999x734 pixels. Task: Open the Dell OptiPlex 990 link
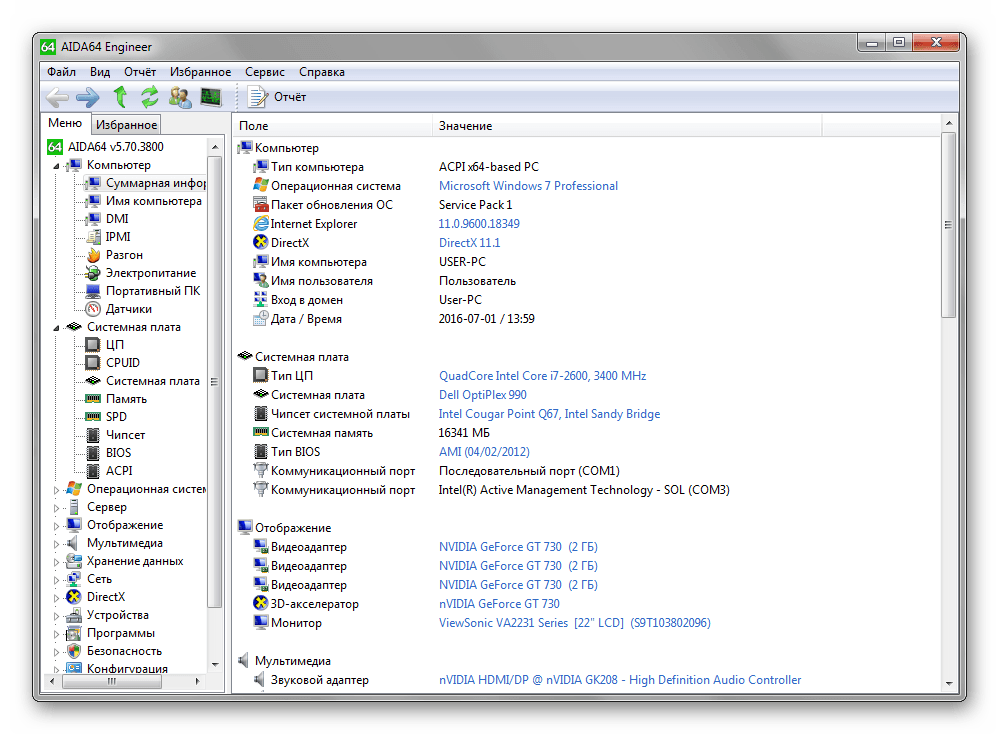[x=483, y=395]
